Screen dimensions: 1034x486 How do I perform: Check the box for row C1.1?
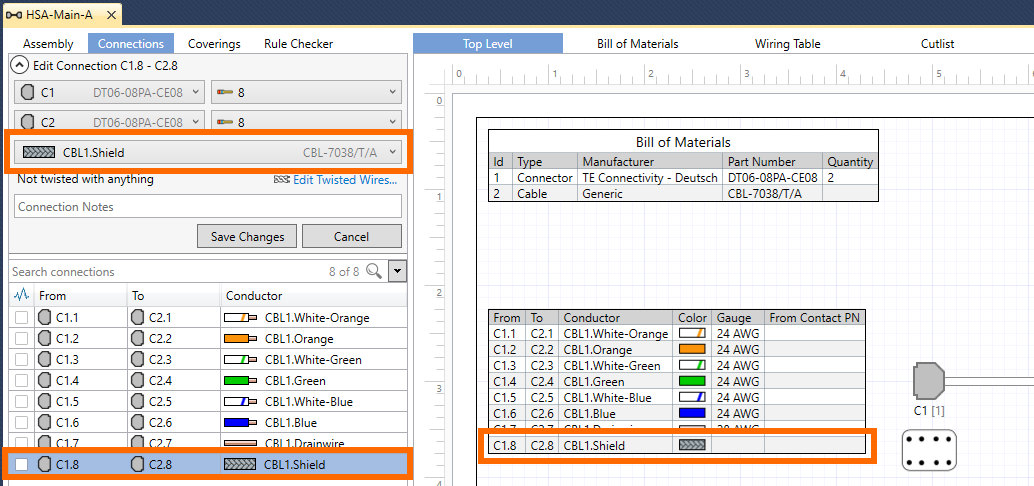[22, 318]
